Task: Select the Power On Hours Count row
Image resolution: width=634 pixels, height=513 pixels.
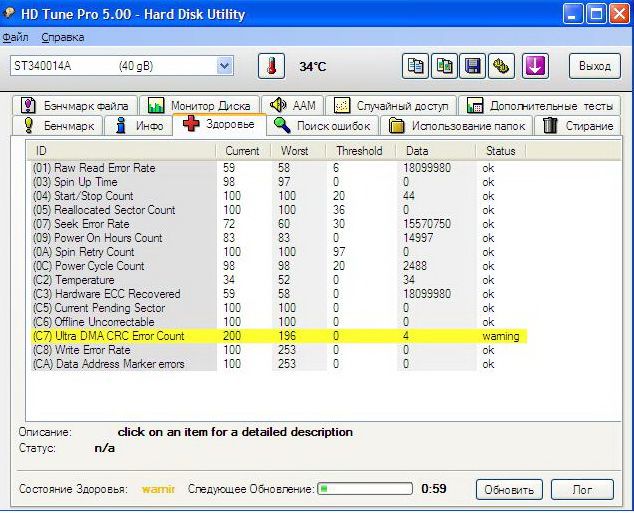Action: (x=279, y=238)
